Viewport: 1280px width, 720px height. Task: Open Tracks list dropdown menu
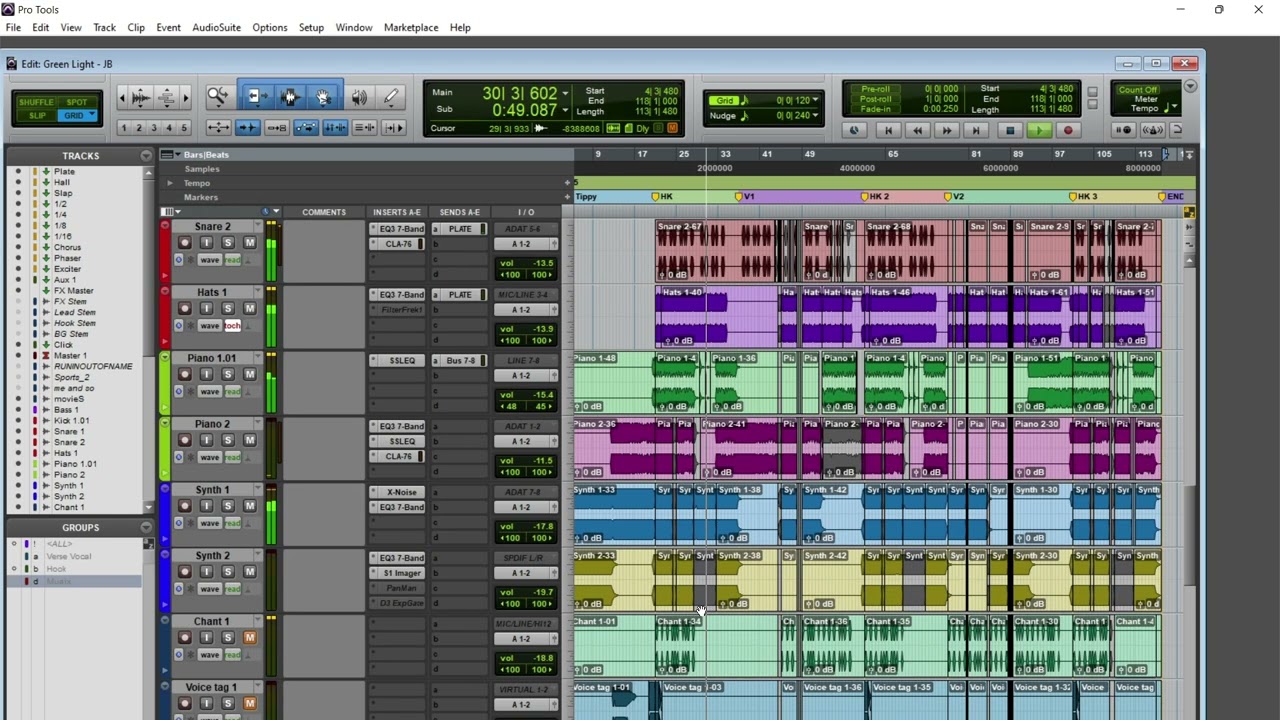click(146, 156)
